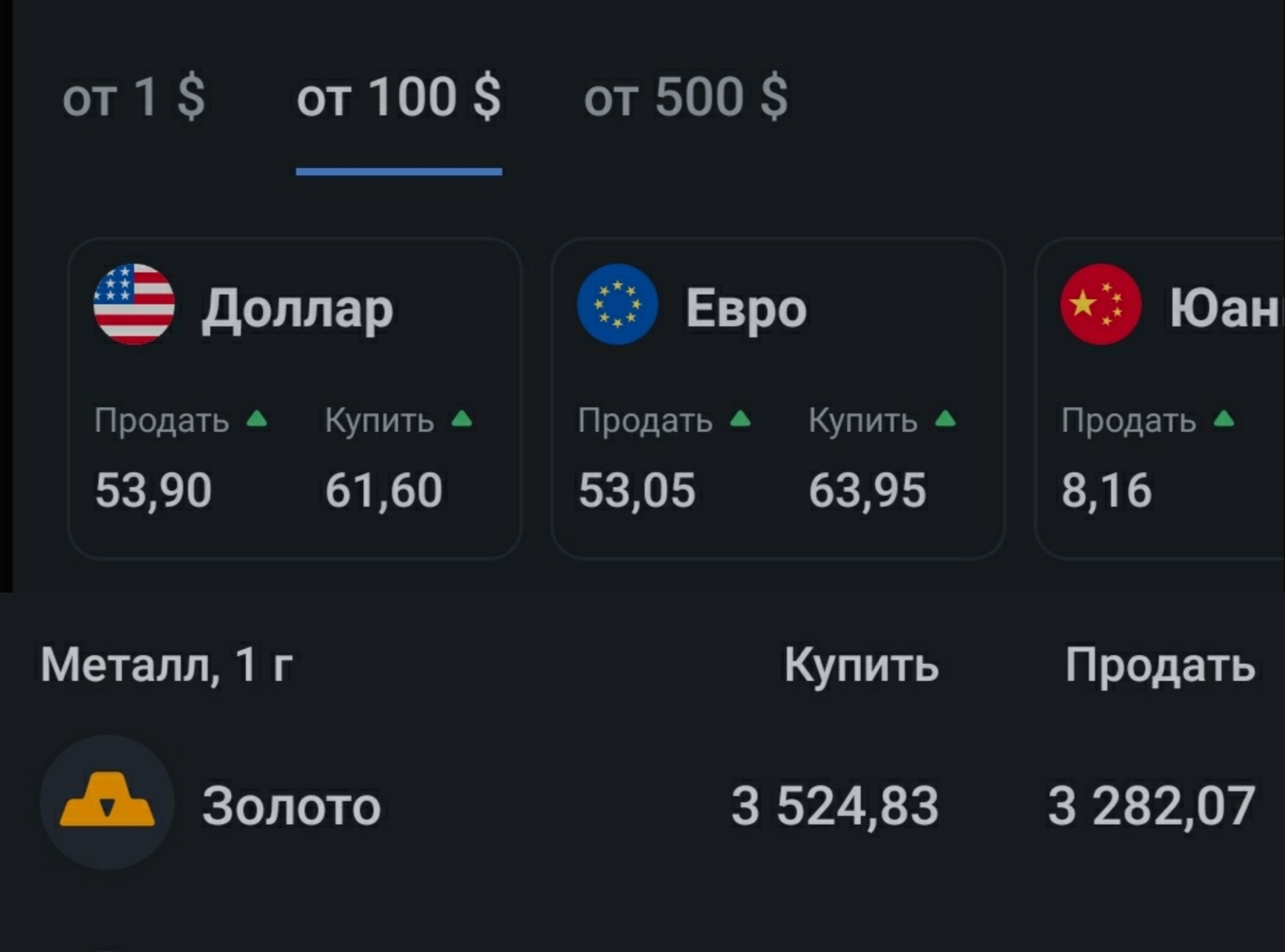Tap the US flag dollar icon
The width and height of the screenshot is (1285, 952).
tap(134, 304)
